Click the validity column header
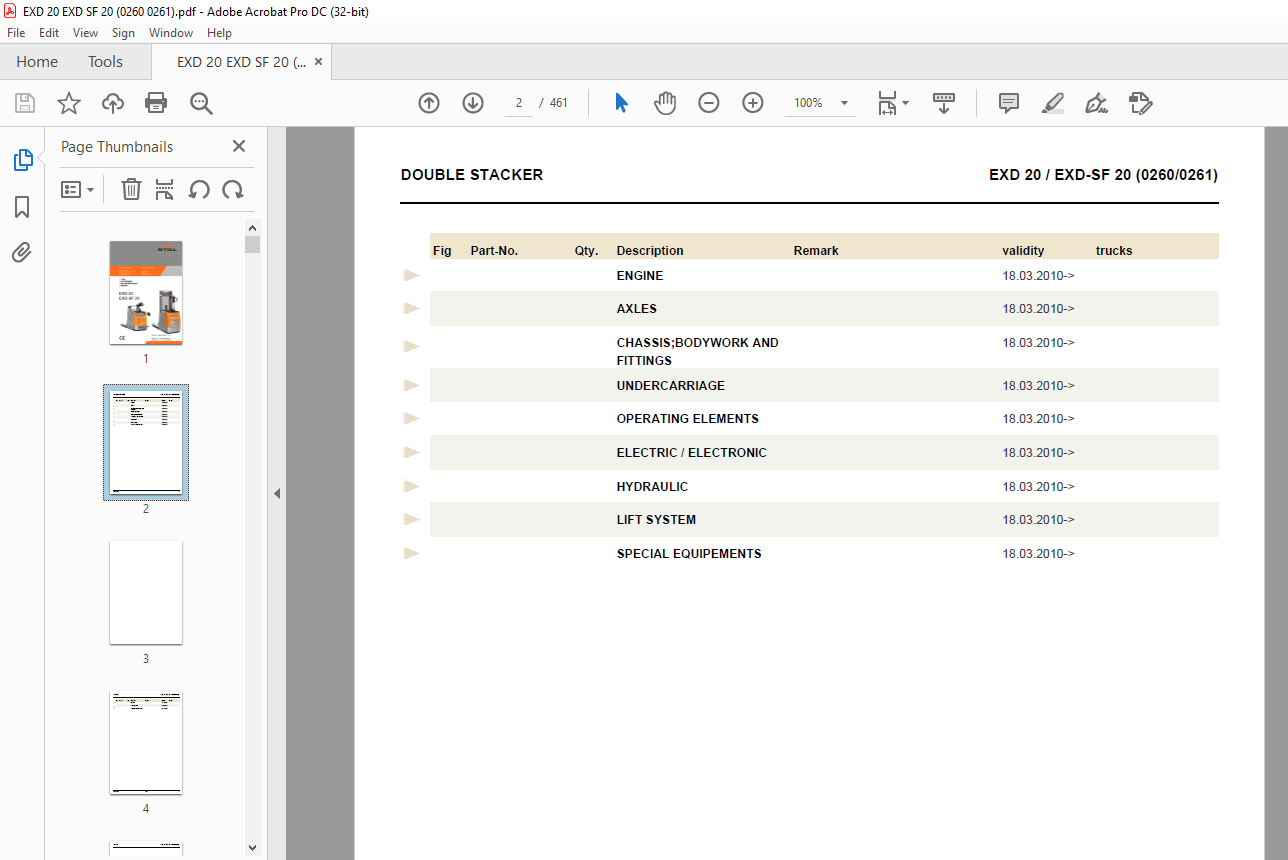 (1023, 251)
